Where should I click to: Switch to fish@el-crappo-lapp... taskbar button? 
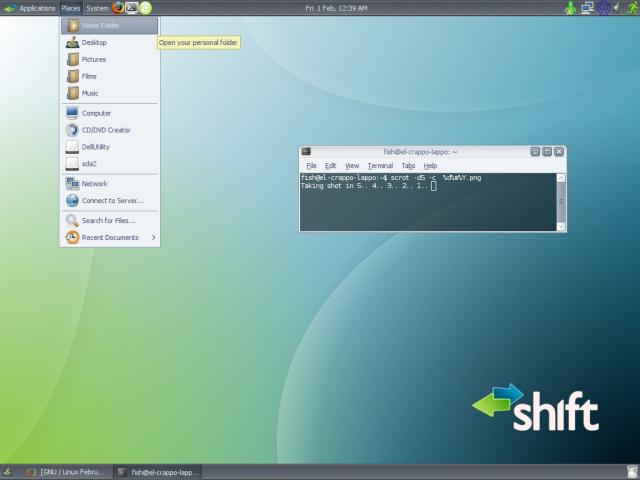point(158,472)
